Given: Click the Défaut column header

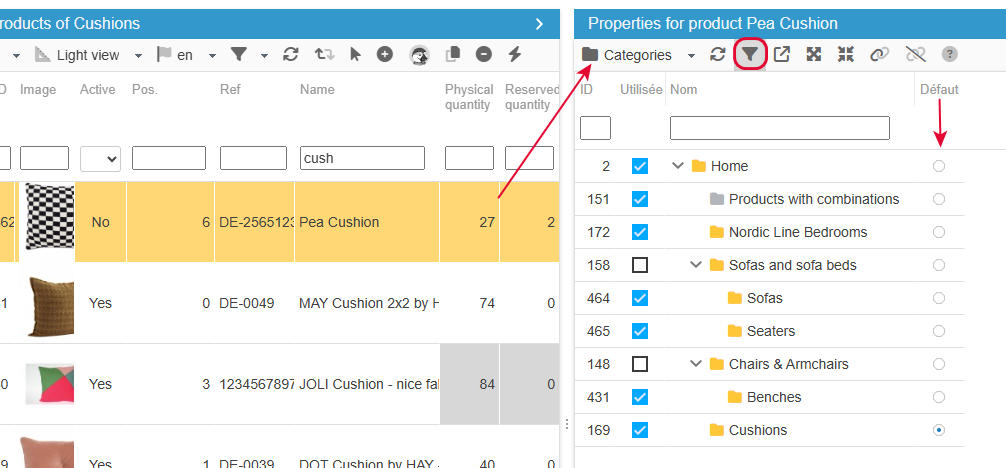Looking at the screenshot, I should click(x=939, y=90).
